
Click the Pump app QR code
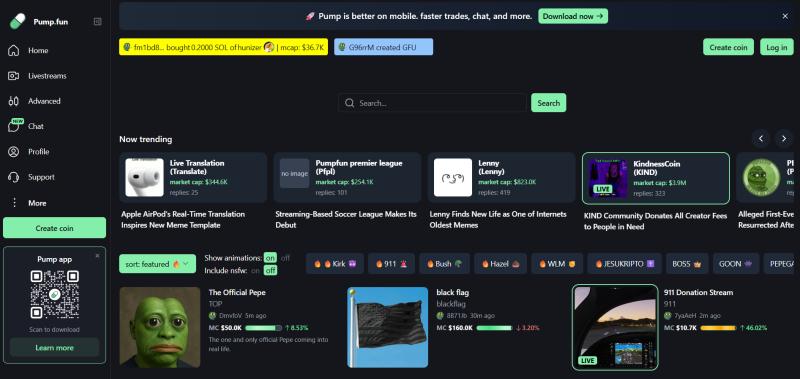click(x=55, y=294)
